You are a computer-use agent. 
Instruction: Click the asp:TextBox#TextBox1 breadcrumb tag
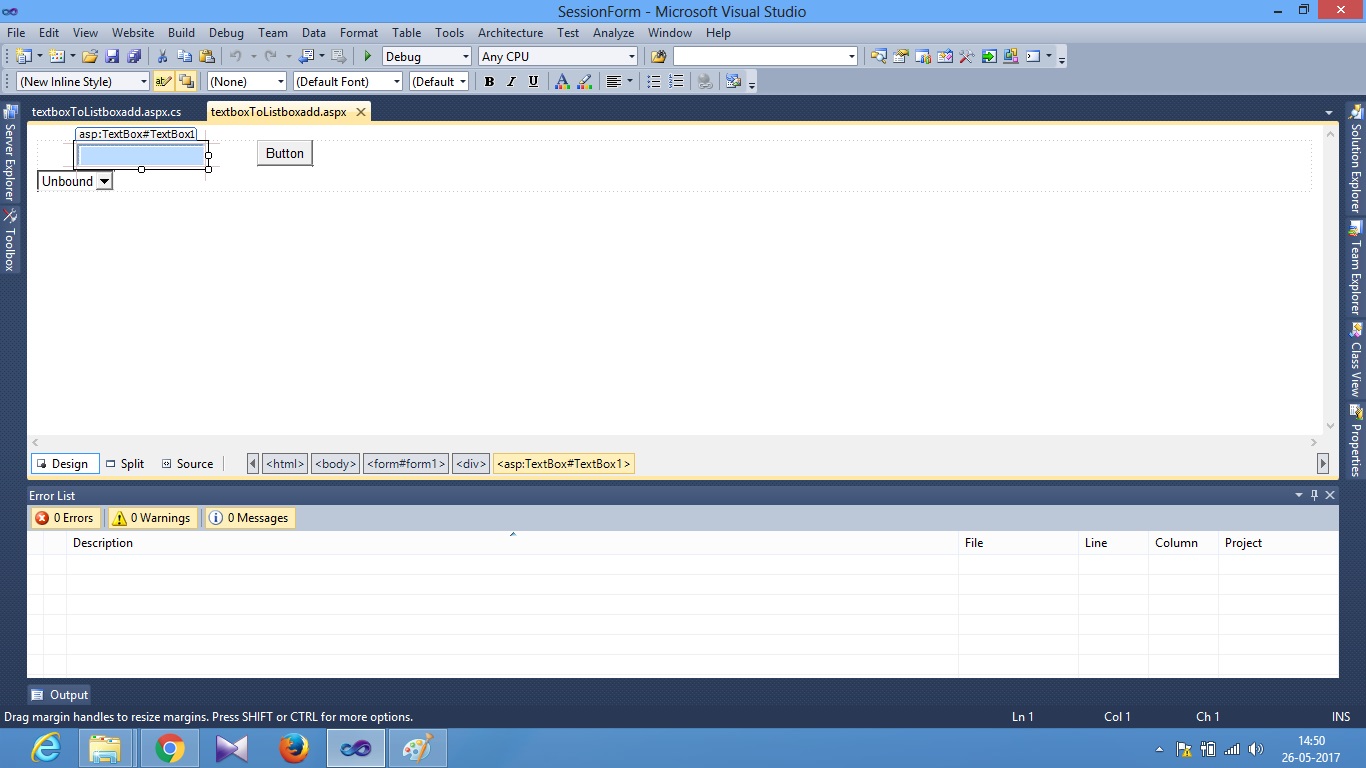564,463
